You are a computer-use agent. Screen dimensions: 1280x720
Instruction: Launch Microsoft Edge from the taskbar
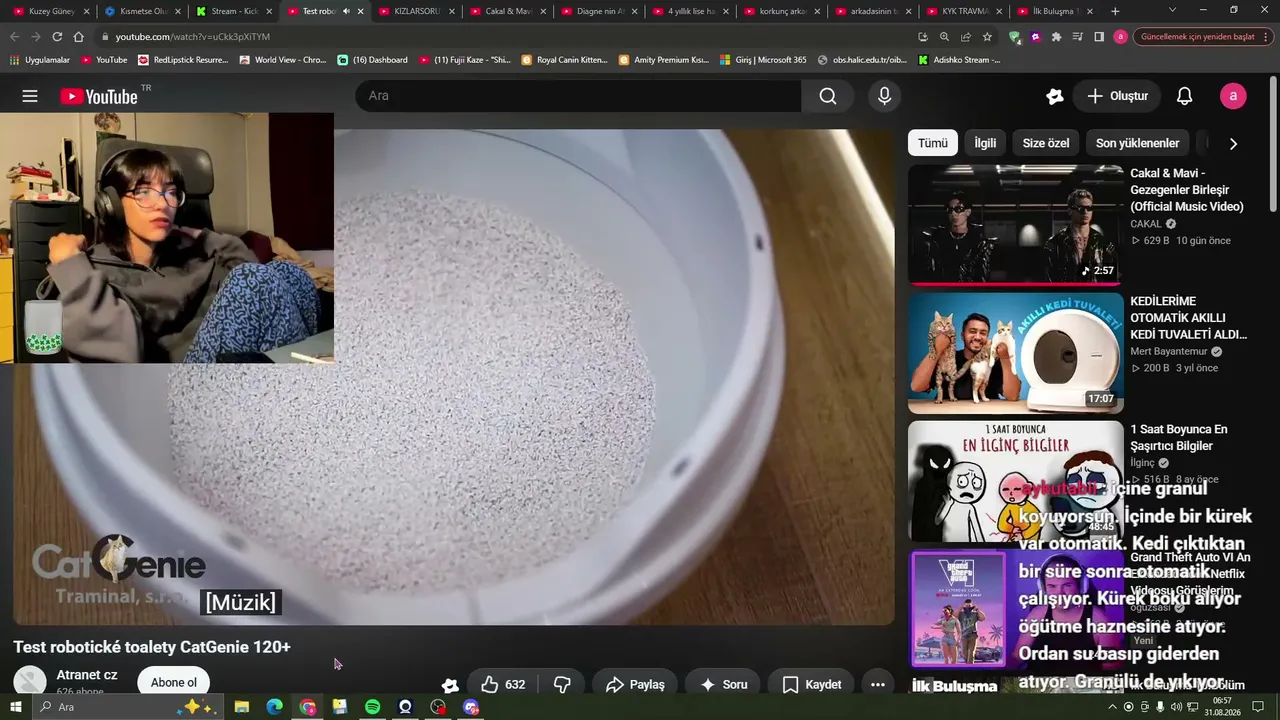(x=274, y=707)
